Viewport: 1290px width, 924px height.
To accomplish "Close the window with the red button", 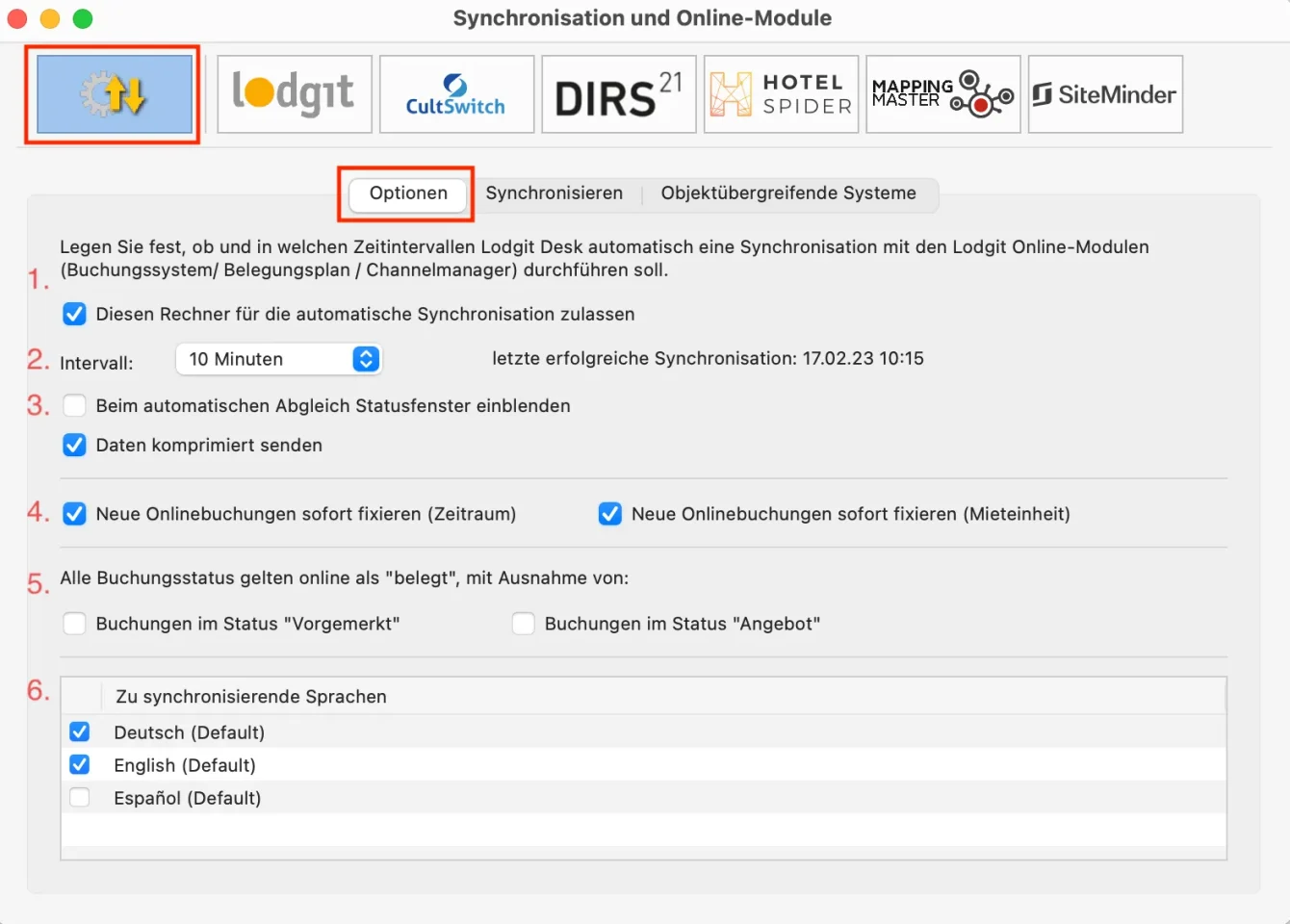I will 17,18.
